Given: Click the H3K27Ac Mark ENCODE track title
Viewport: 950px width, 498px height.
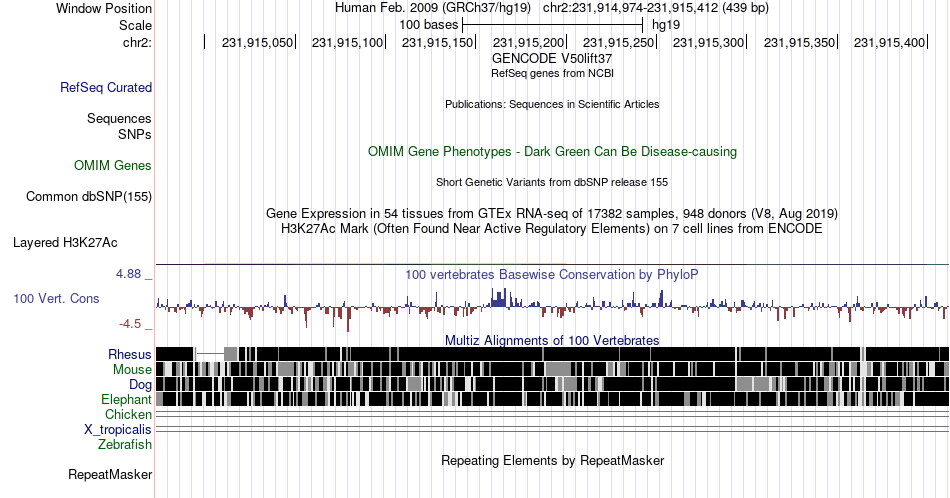Looking at the screenshot, I should [552, 228].
